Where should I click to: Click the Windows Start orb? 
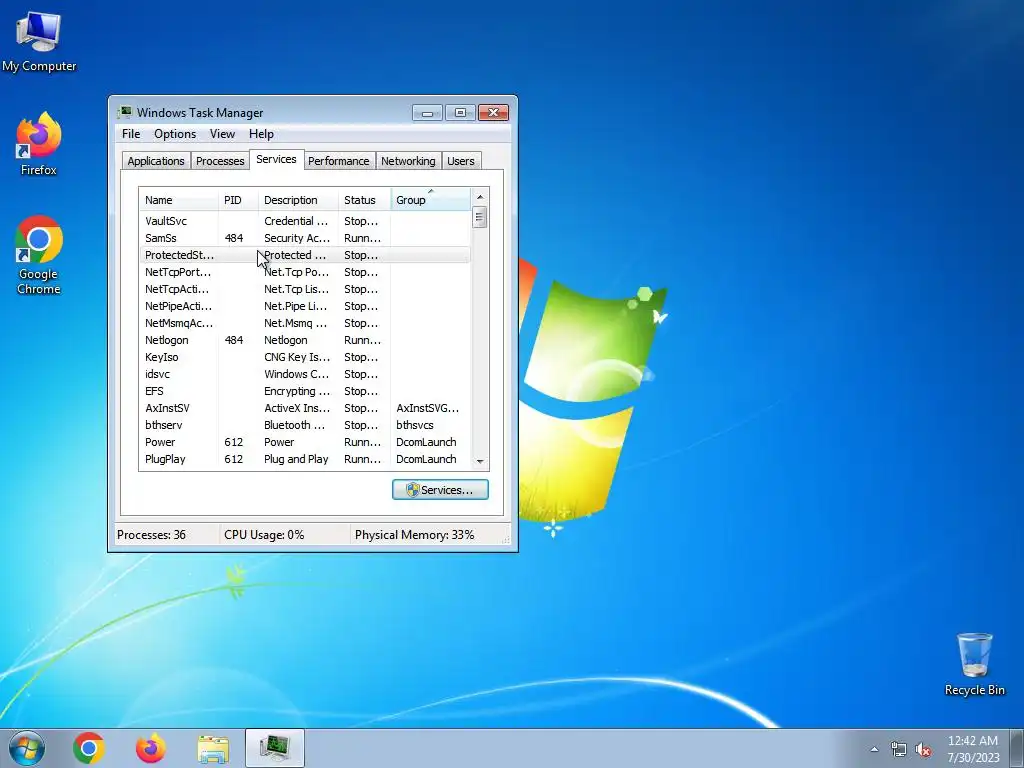coord(27,748)
